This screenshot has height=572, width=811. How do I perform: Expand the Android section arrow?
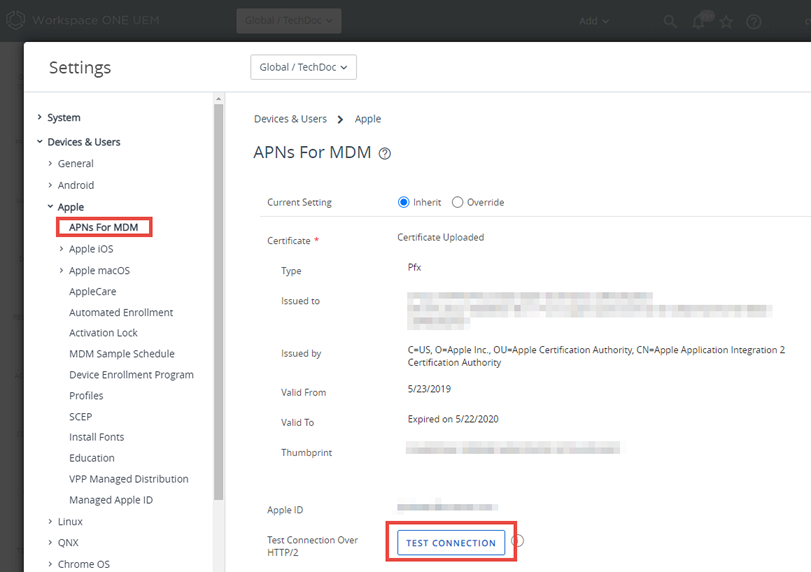tap(50, 185)
